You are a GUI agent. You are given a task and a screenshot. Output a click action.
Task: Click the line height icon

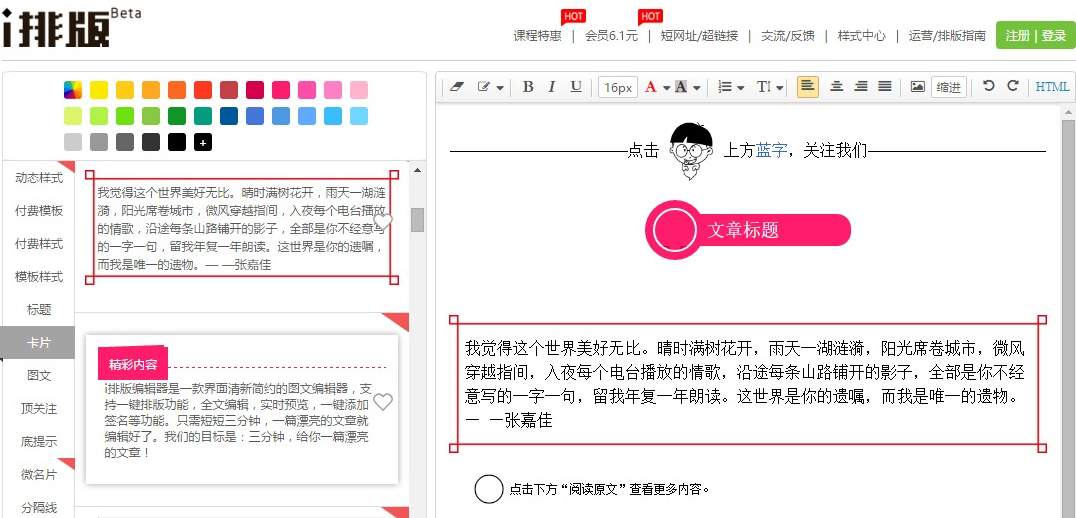pyautogui.click(x=764, y=87)
